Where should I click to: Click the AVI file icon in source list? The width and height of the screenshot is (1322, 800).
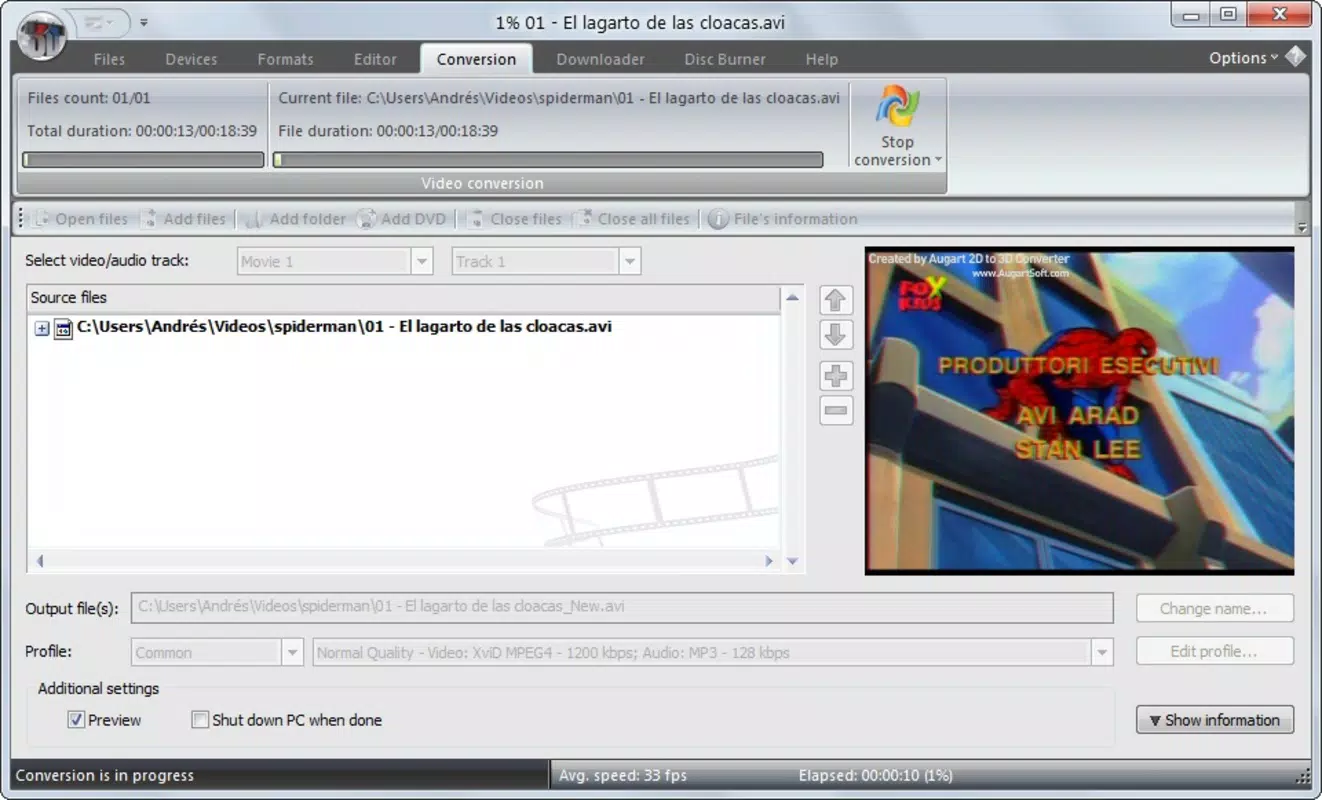[x=63, y=327]
